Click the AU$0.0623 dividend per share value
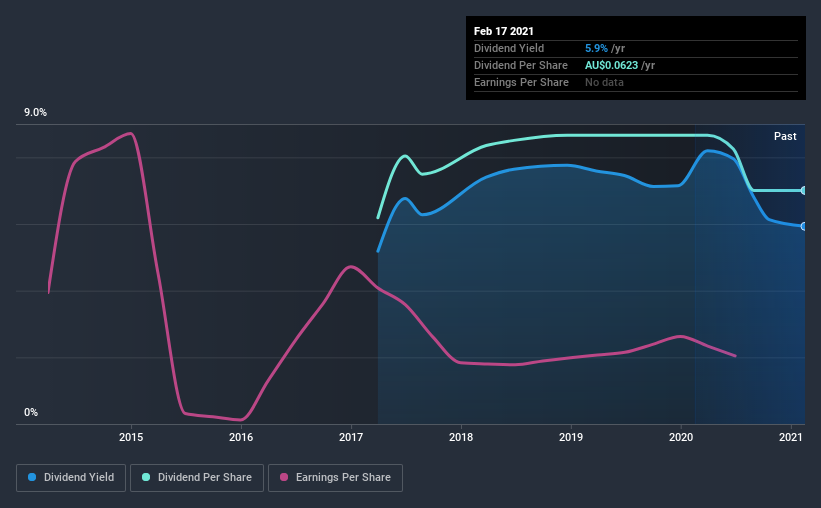 612,65
